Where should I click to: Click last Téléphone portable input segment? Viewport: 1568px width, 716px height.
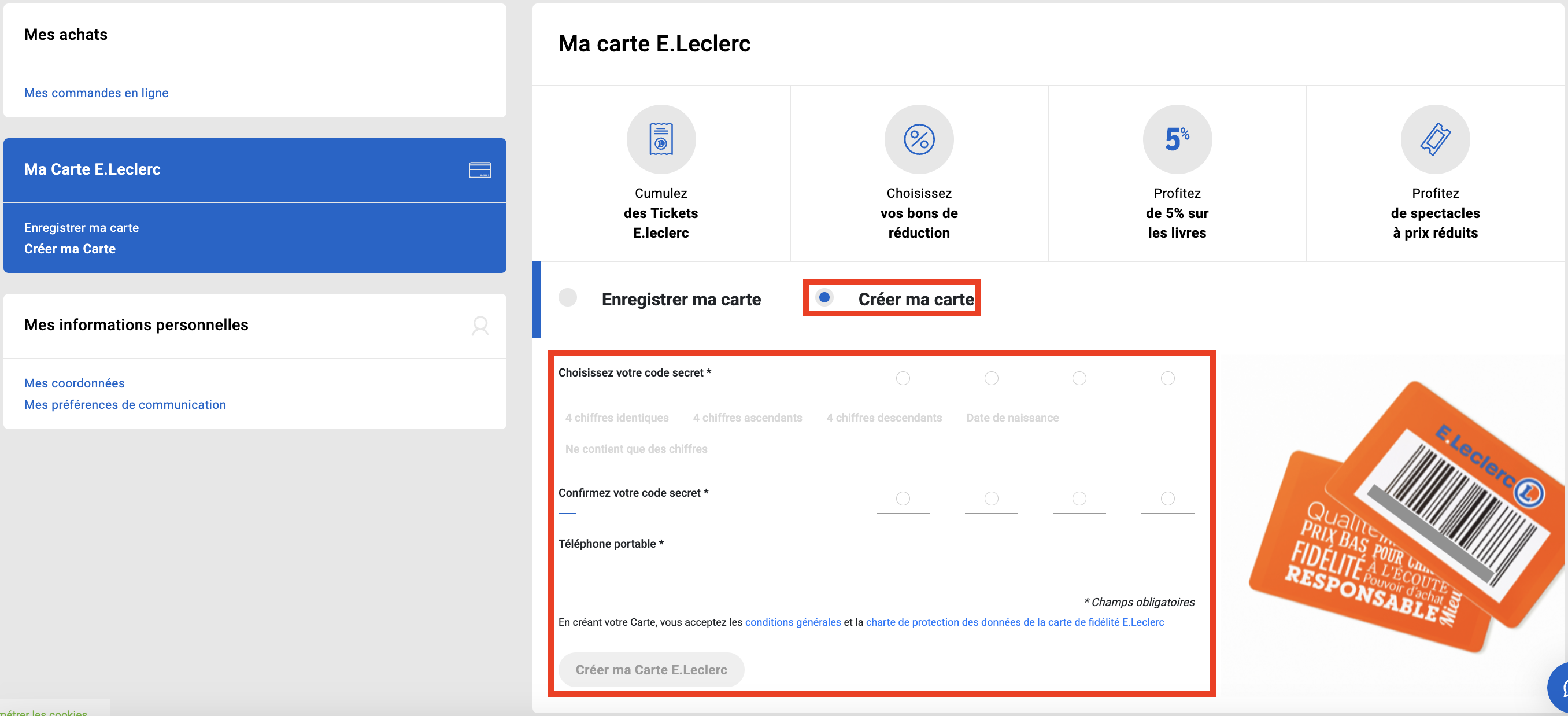(x=1167, y=551)
